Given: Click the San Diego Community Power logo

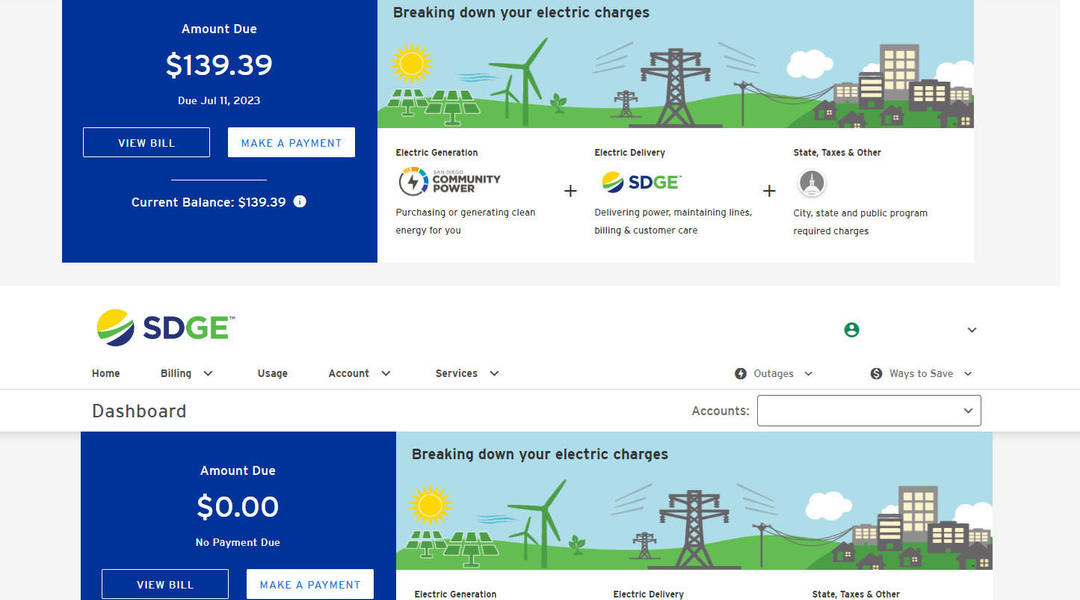Looking at the screenshot, I should [448, 182].
